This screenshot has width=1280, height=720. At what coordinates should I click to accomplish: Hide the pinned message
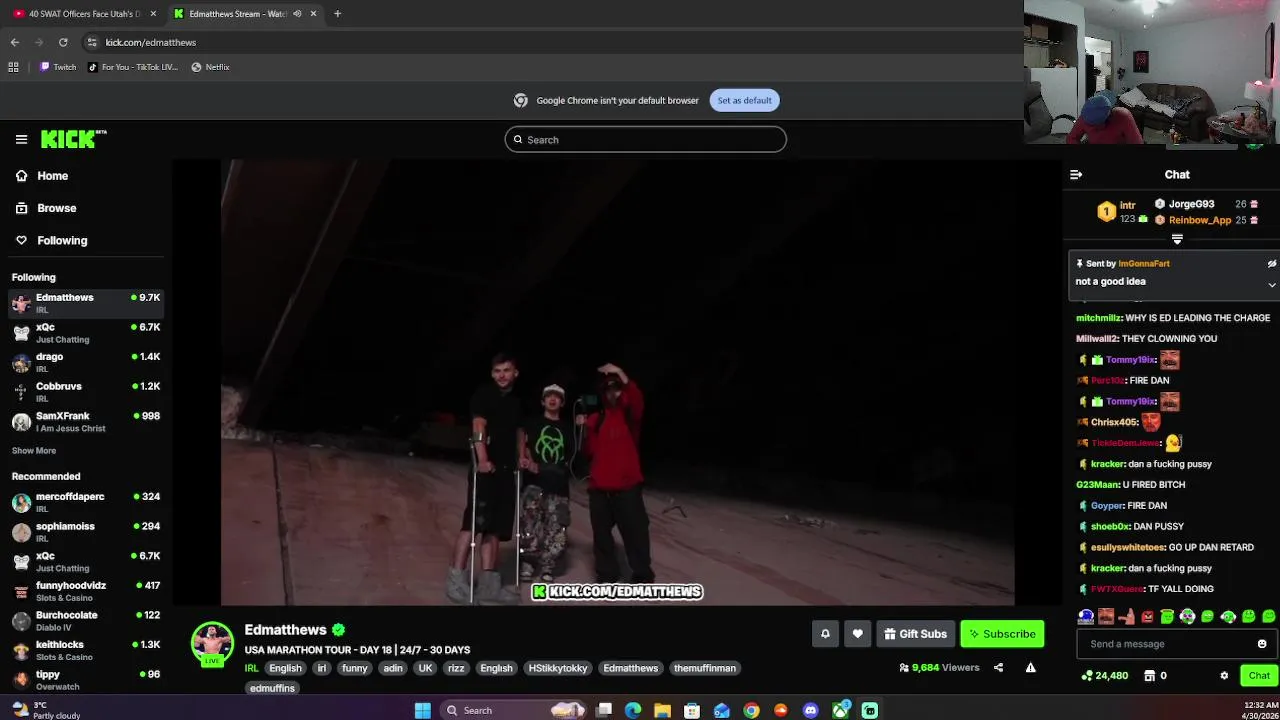1272,264
